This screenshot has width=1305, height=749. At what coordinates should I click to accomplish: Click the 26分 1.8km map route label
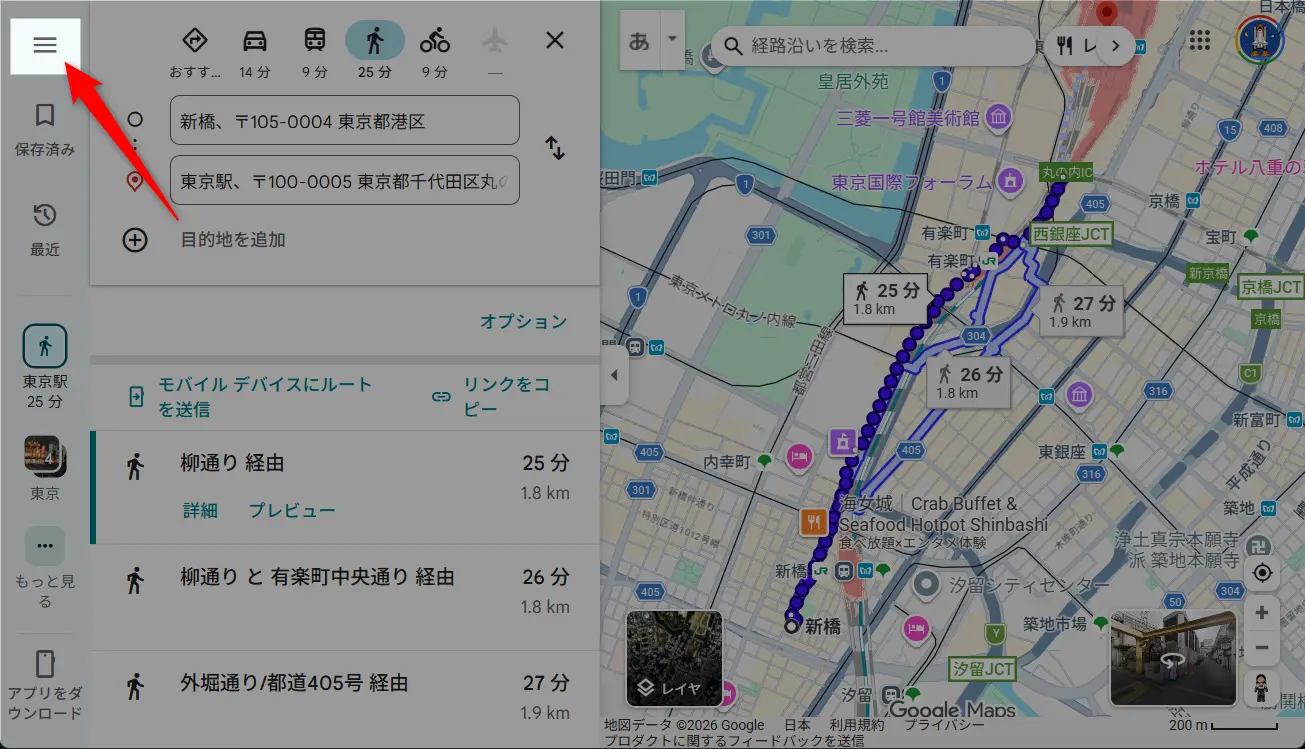point(967,381)
